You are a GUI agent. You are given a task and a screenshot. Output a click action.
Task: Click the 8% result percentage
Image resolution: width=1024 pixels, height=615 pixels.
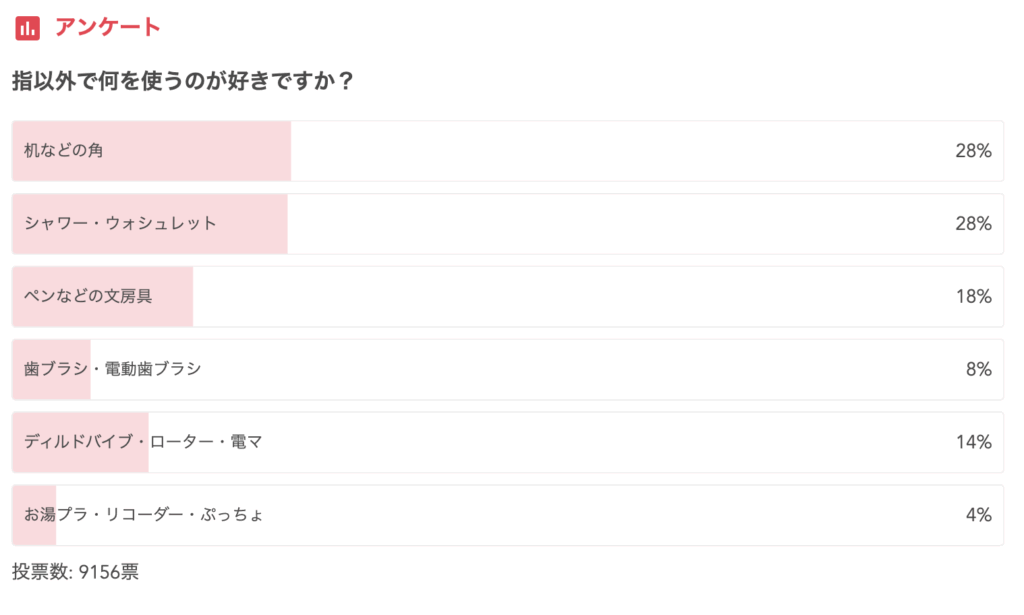coord(978,370)
